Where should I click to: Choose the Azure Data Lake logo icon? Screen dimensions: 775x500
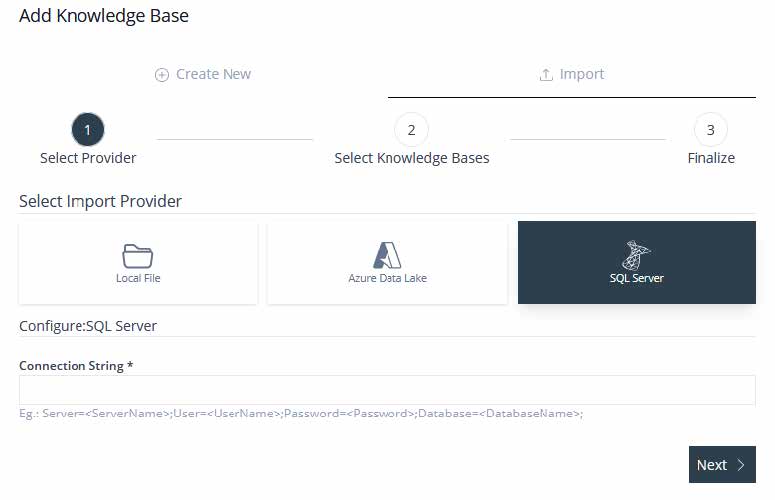(x=387, y=255)
